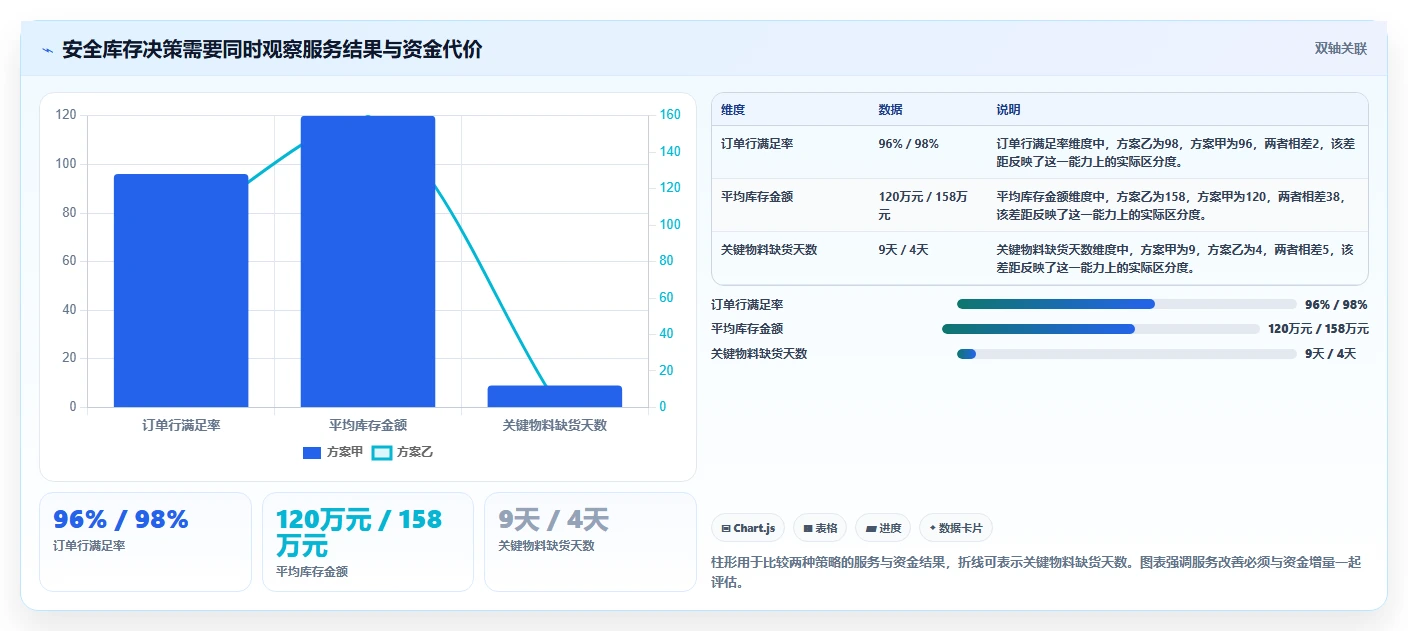Click the 数据卡片 chip
The image size is (1408, 631).
[956, 528]
